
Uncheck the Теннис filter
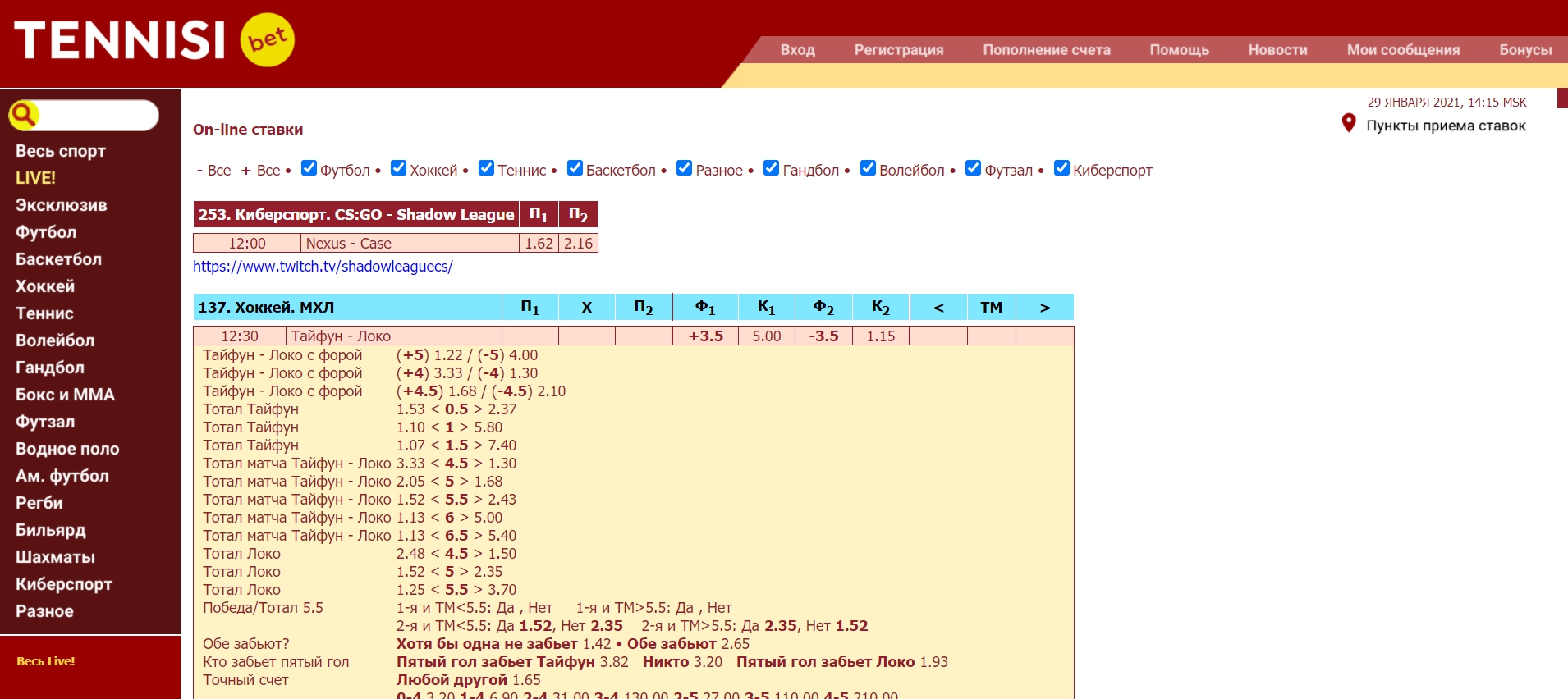click(x=486, y=168)
